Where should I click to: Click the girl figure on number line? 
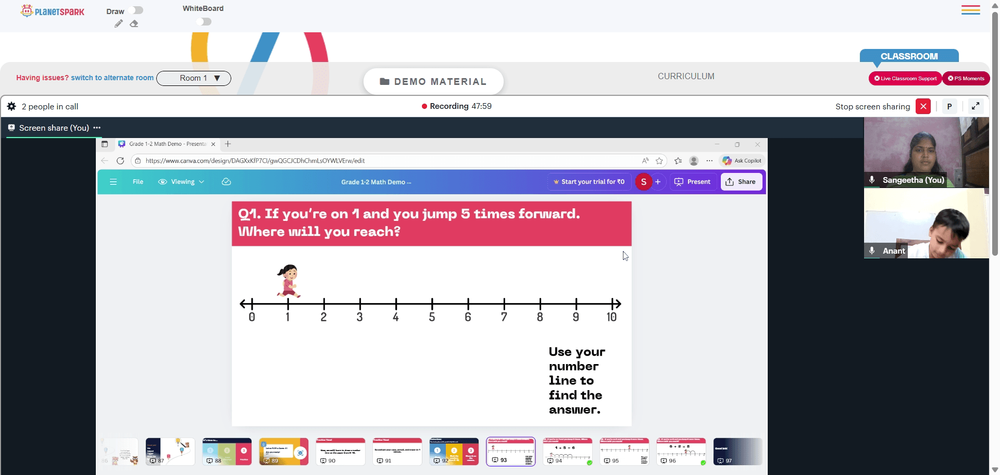tap(288, 281)
